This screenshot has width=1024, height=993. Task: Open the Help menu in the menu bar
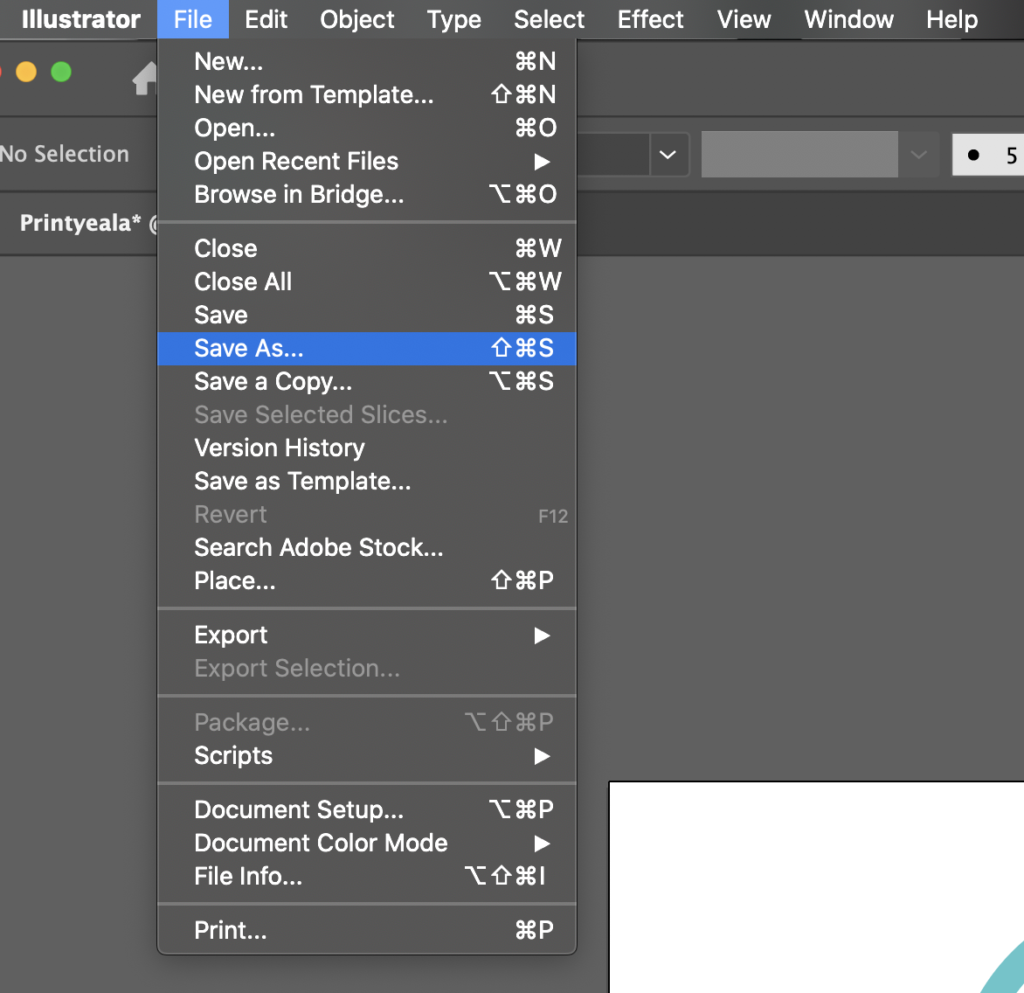951,19
